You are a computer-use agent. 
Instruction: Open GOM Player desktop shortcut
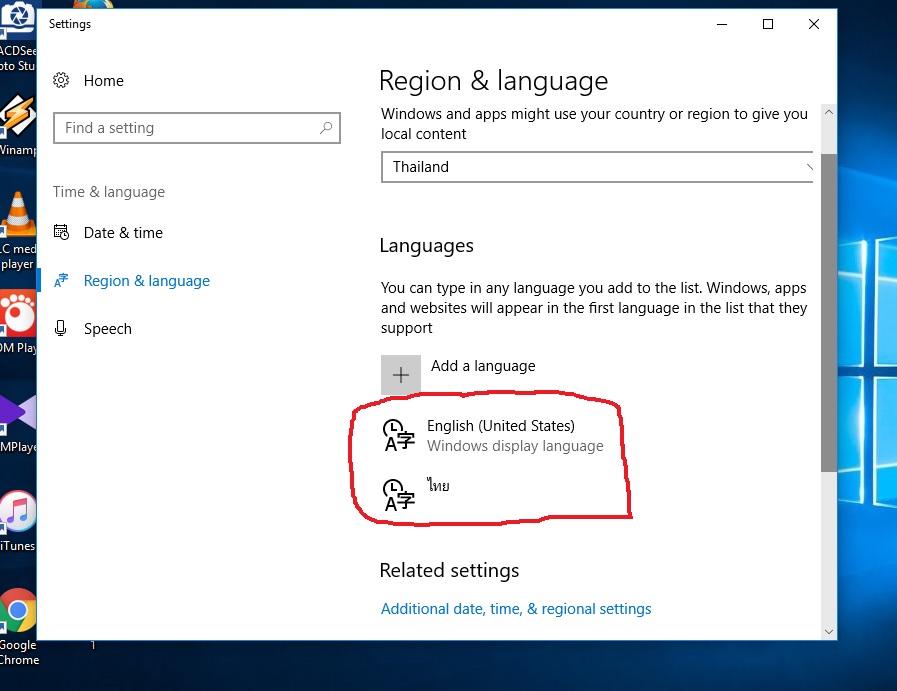[18, 323]
